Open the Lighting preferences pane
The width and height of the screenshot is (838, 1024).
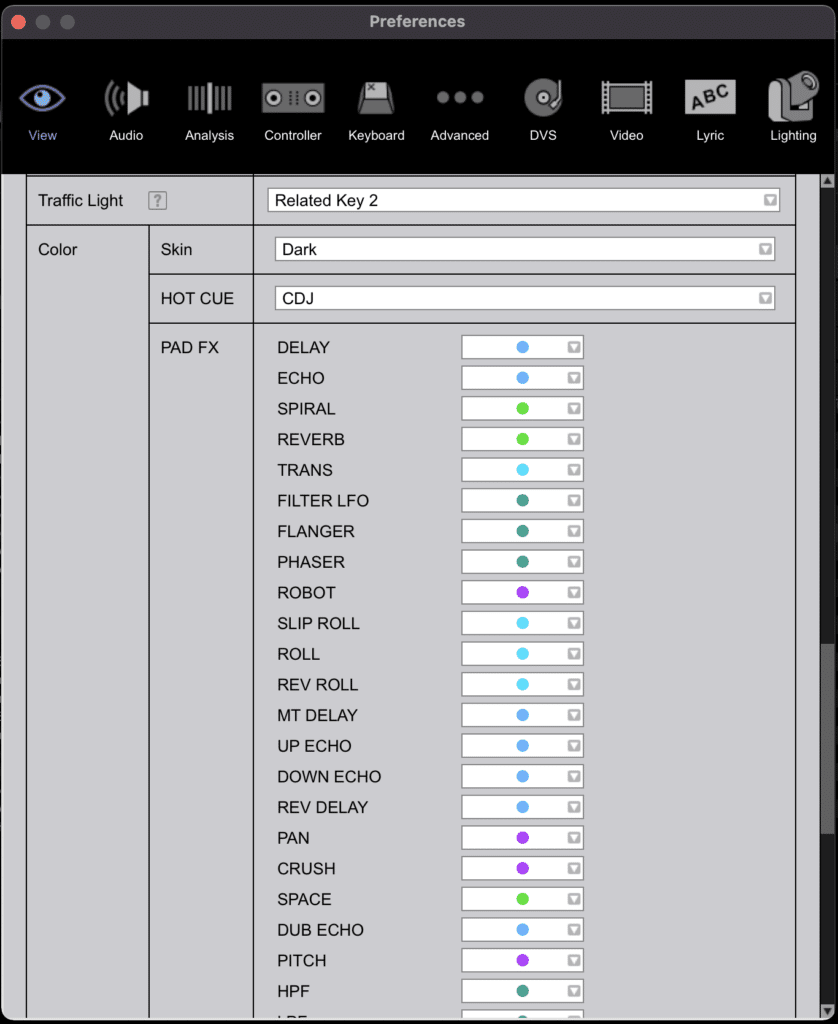click(793, 109)
